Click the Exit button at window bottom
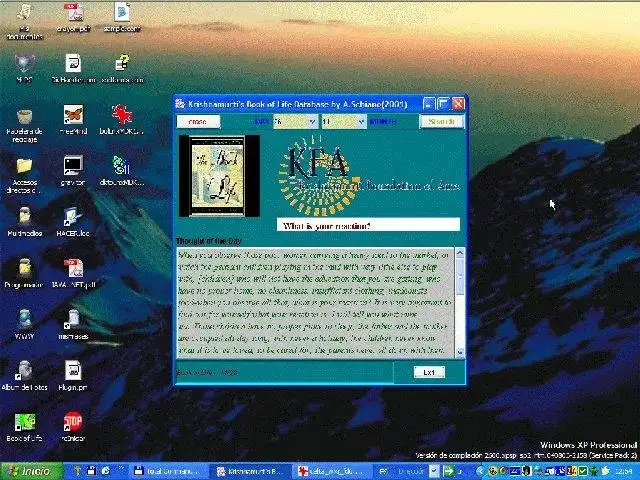Viewport: 640px width, 480px height. (x=429, y=372)
